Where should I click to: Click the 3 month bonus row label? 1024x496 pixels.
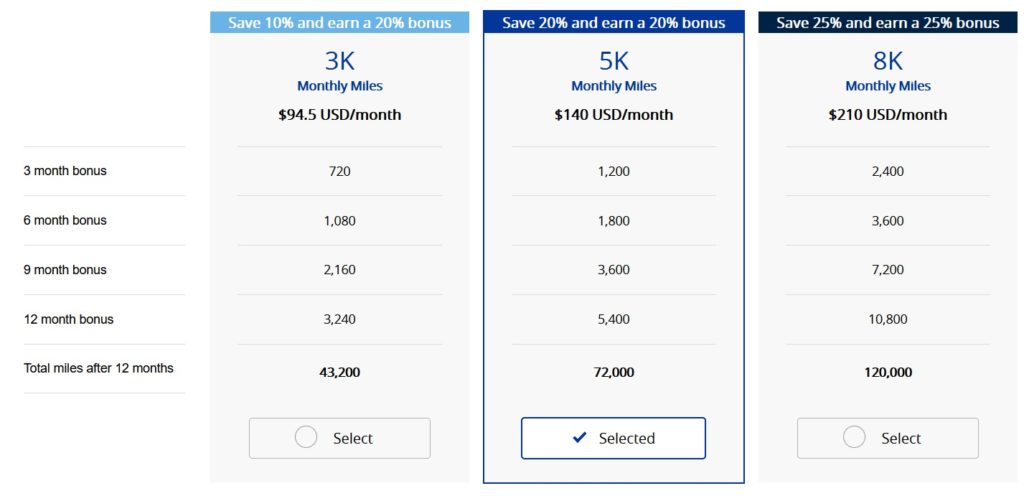point(65,171)
